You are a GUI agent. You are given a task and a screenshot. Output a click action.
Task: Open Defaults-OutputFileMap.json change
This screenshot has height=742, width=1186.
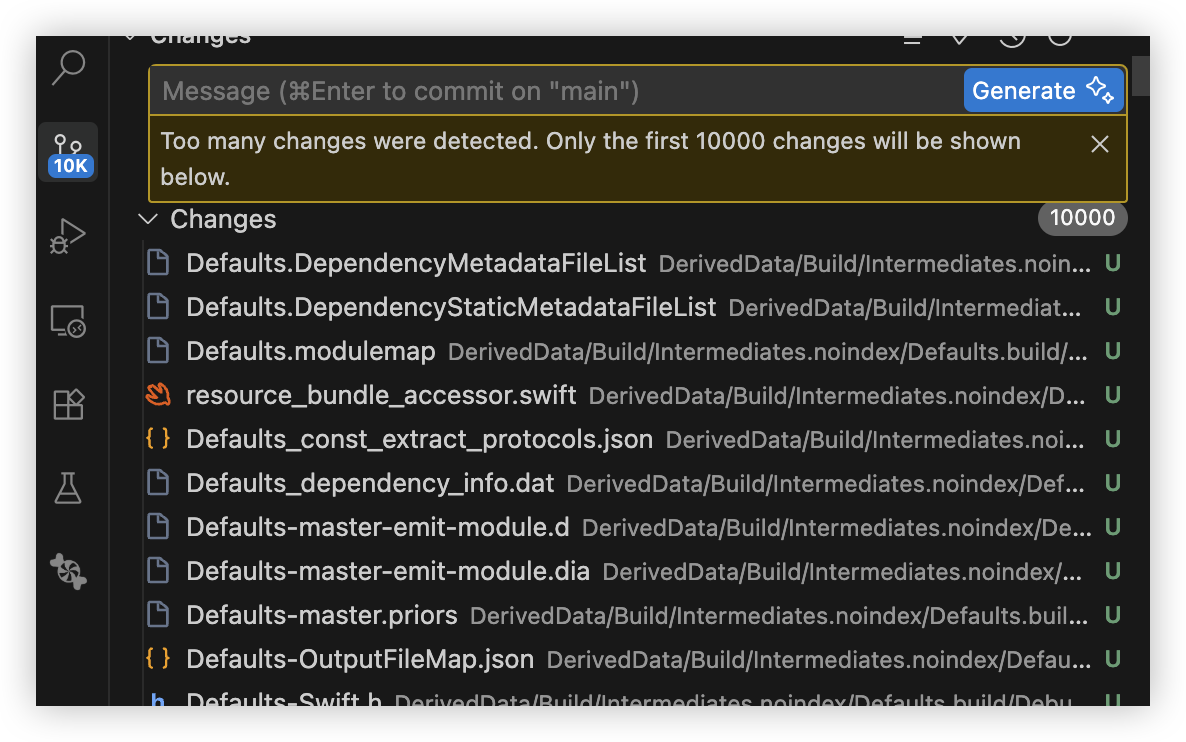click(360, 660)
